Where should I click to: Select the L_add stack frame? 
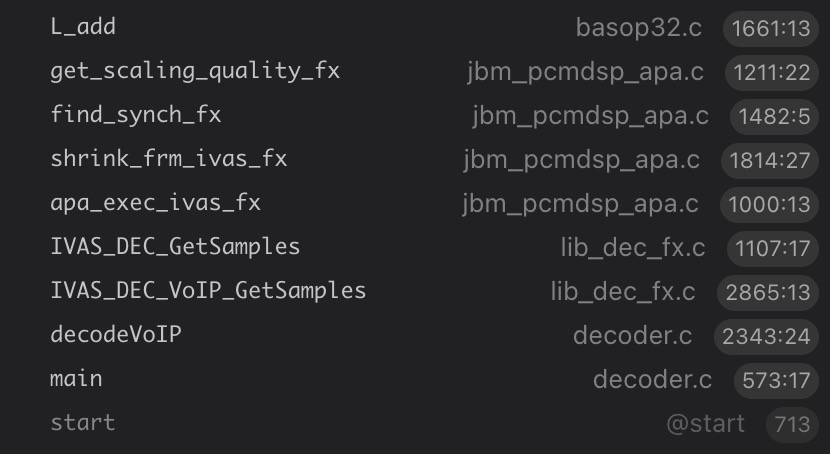(x=83, y=27)
